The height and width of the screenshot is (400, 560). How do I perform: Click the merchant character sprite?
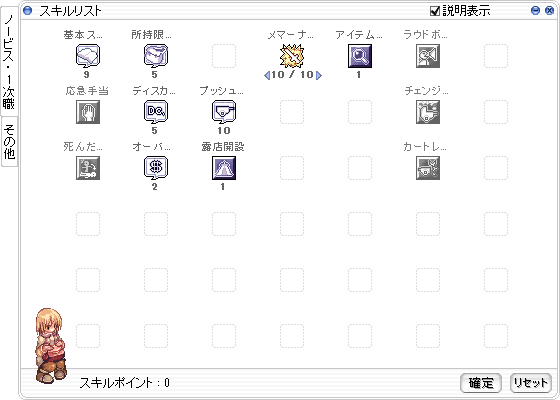[51, 346]
